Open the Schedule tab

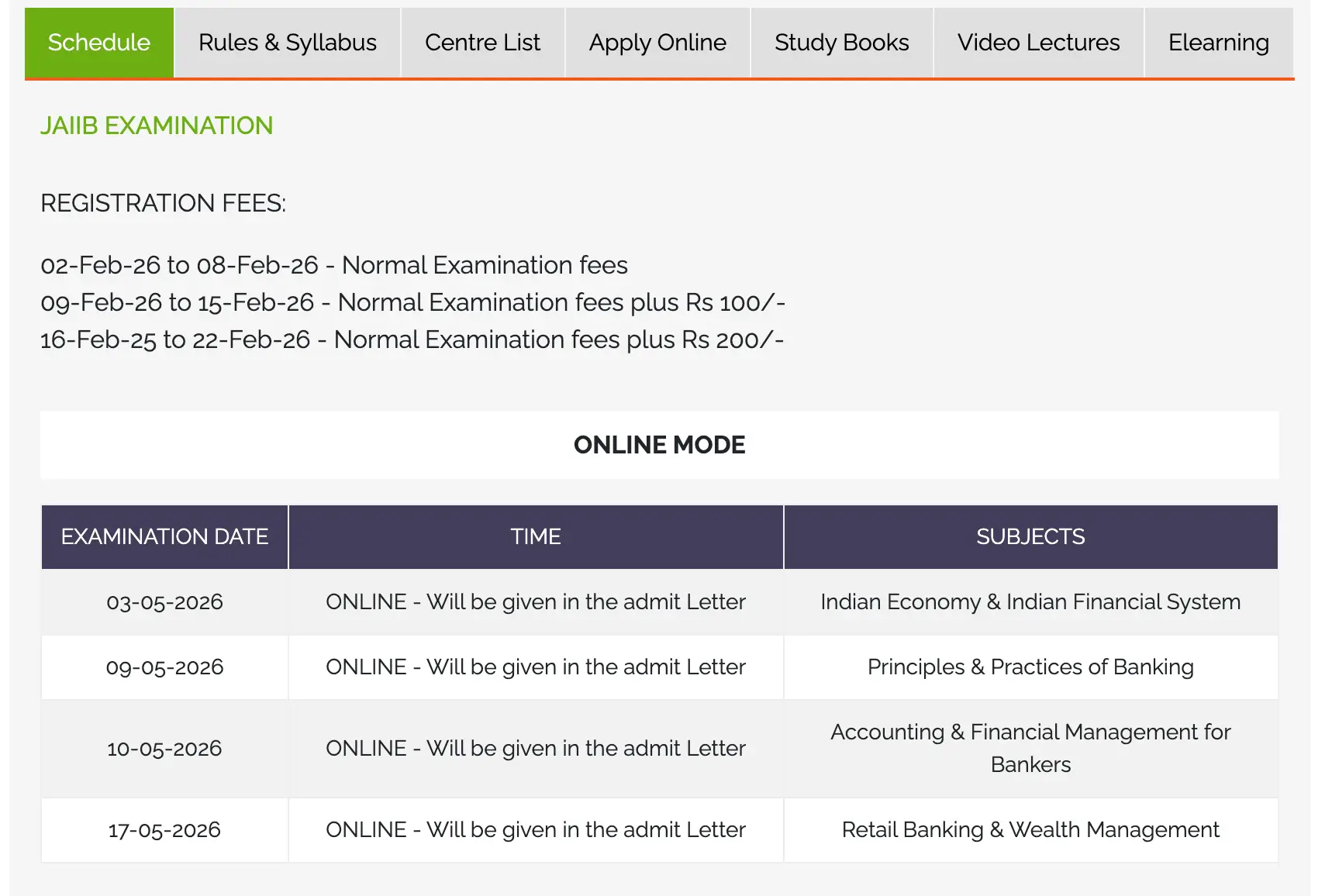tap(99, 43)
